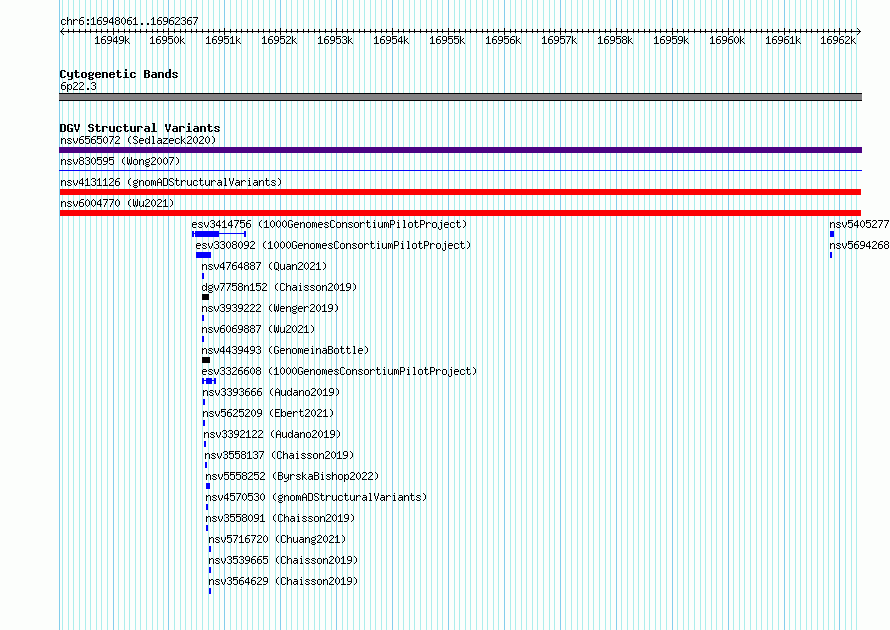Screen dimensions: 890x630
Task: Click the esv3308092 (1000GenomesConsortiumPilotProject) label
Action: tap(333, 245)
